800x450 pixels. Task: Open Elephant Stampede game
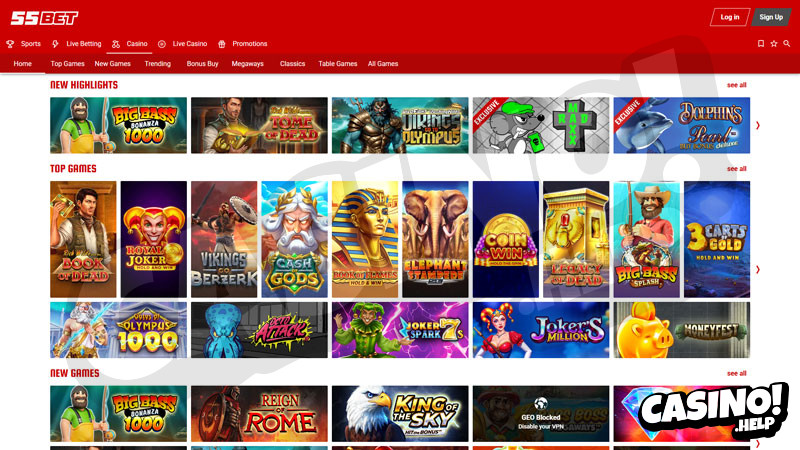435,239
